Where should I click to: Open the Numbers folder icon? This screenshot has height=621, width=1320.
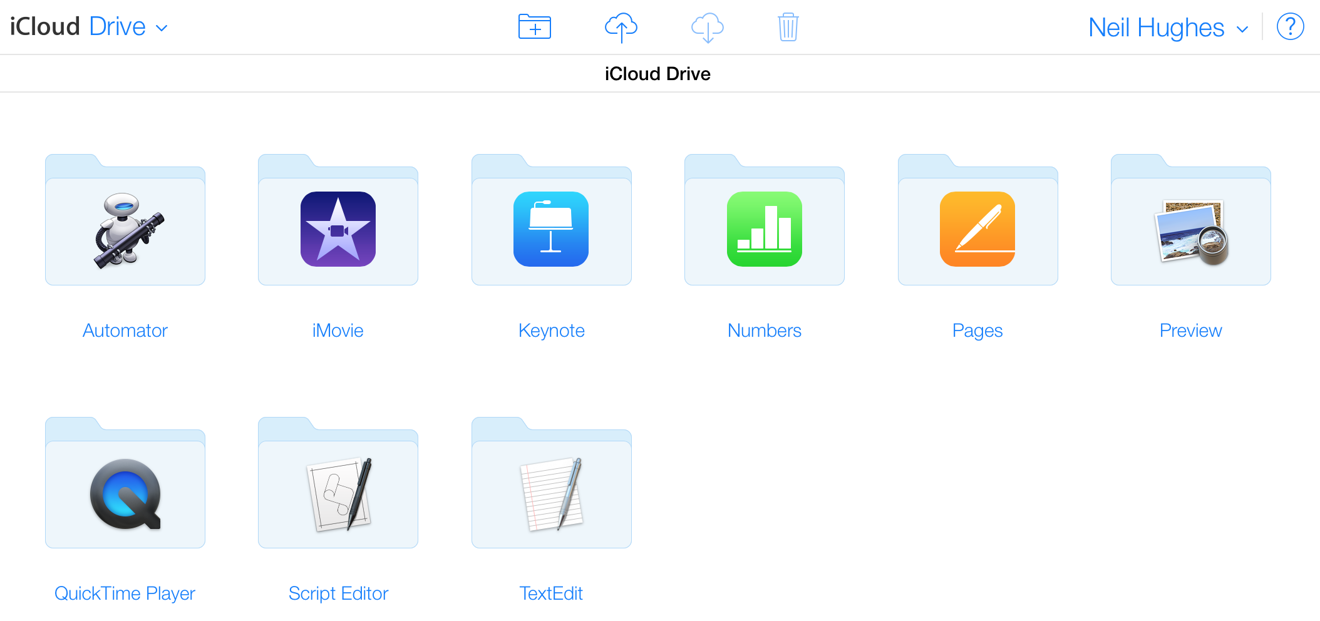(764, 220)
